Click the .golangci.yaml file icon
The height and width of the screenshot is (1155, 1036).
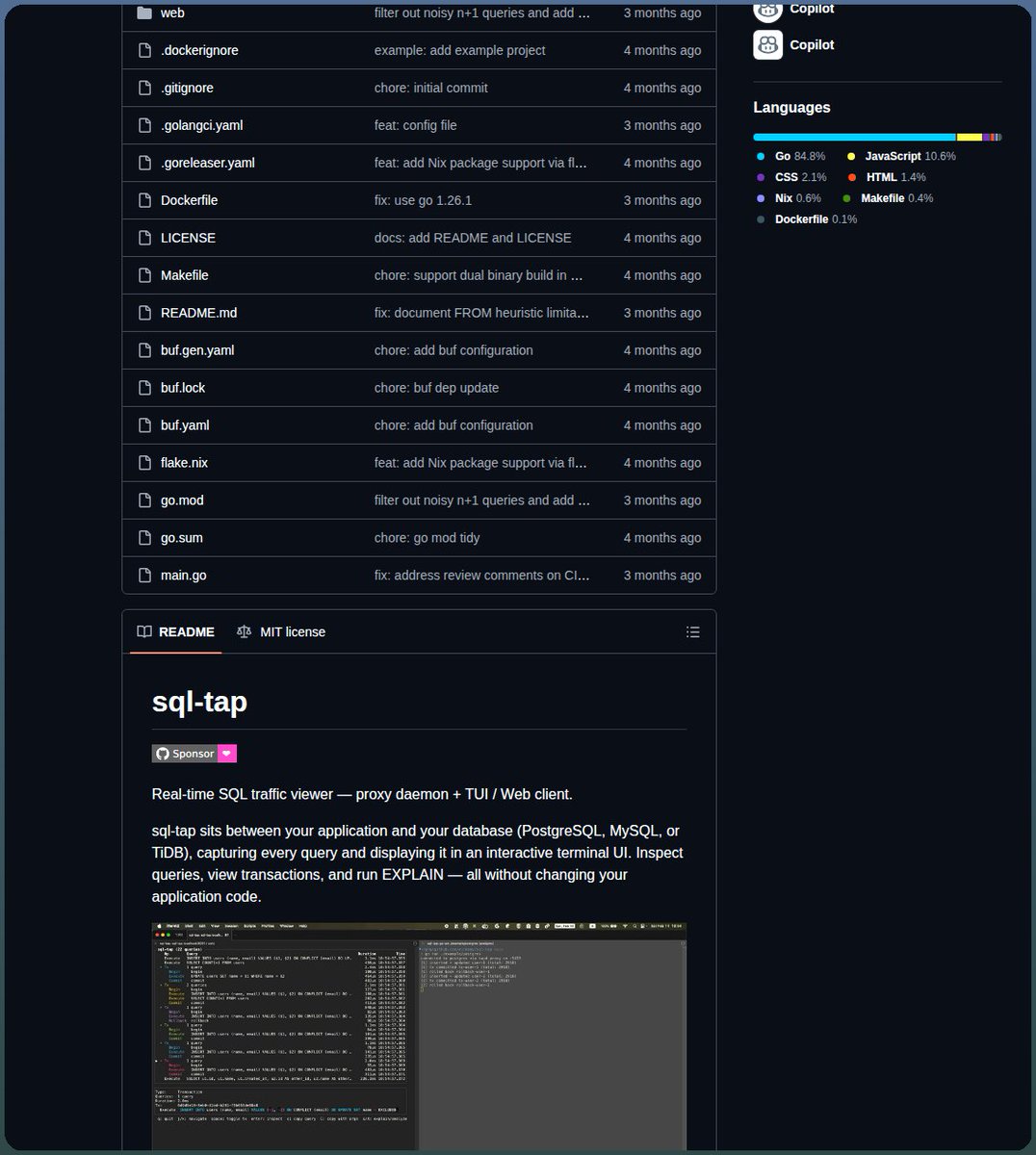coord(144,125)
